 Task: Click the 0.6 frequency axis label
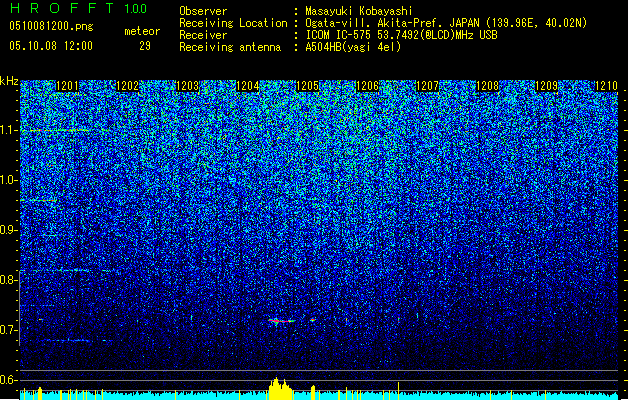coord(8,380)
